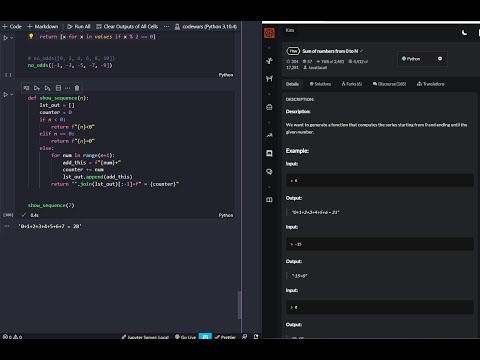The height and width of the screenshot is (360, 480).
Task: Click the Run by Line cell toolbar icon
Action: 26,88
